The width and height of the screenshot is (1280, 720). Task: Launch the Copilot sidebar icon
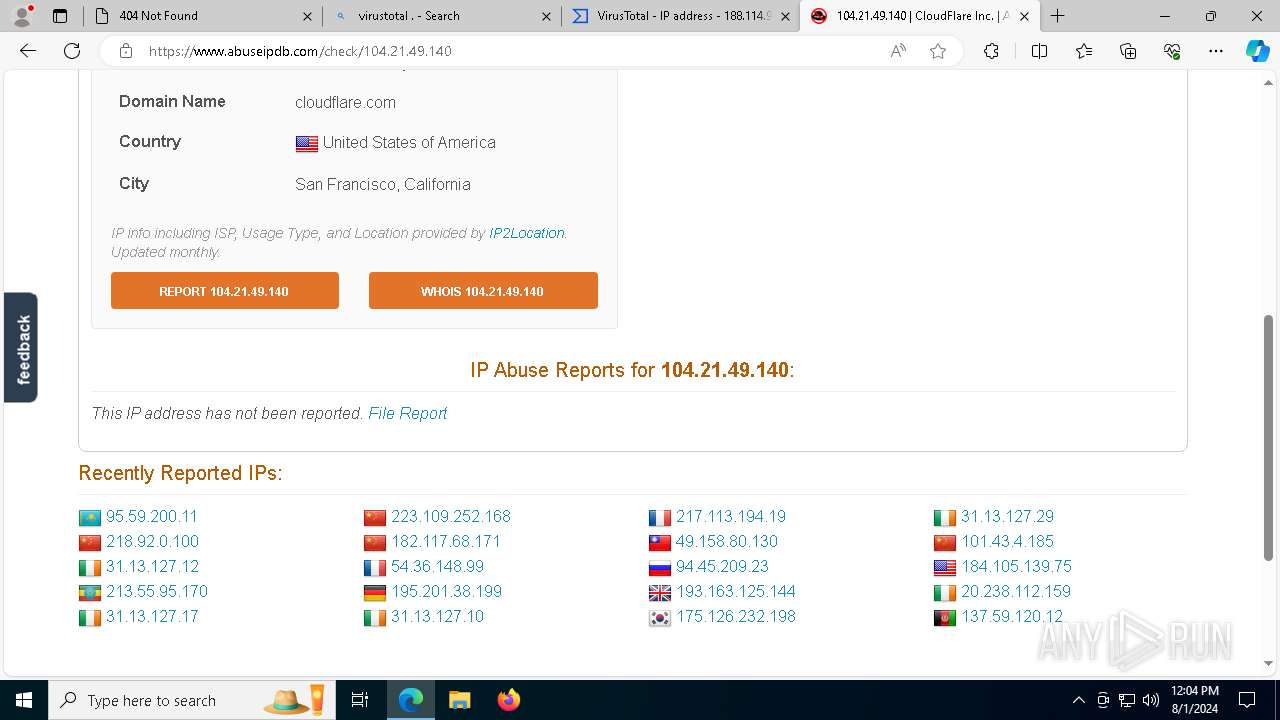pos(1257,51)
